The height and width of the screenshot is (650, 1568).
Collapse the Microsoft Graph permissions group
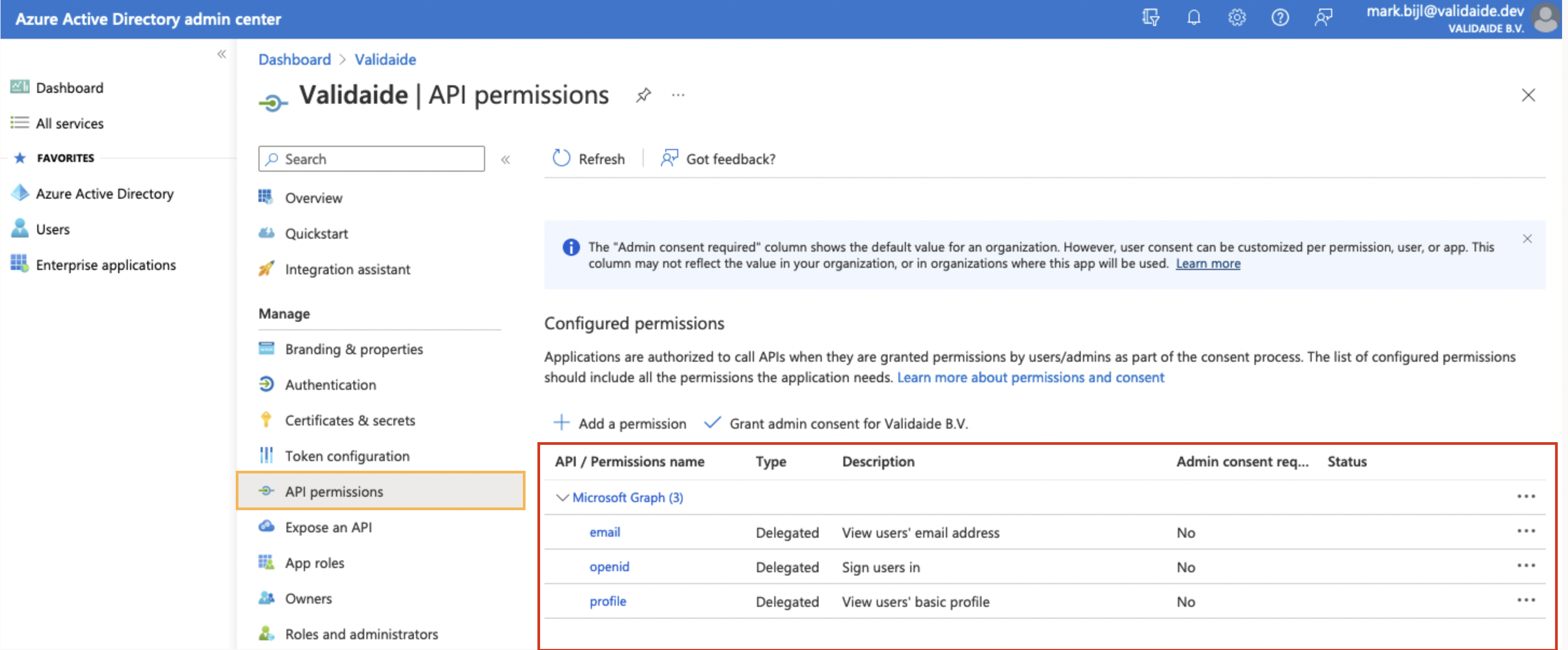[562, 497]
